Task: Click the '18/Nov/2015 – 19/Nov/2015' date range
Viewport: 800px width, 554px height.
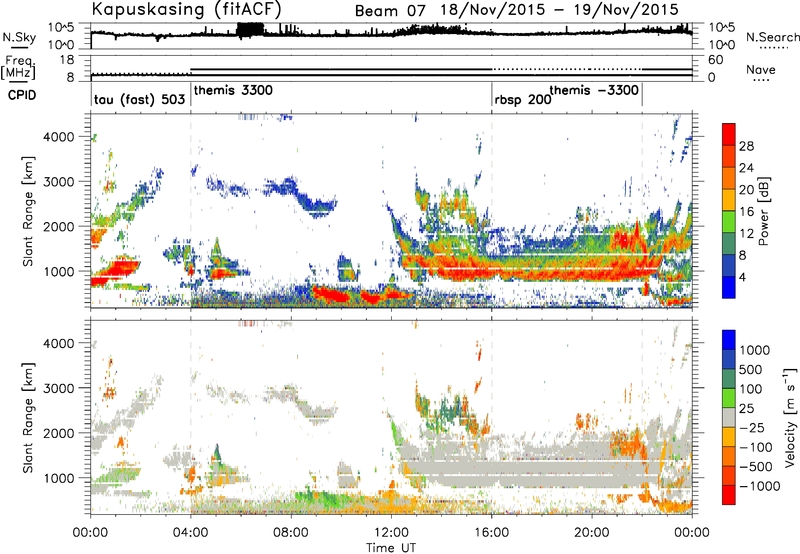Action: [x=559, y=10]
